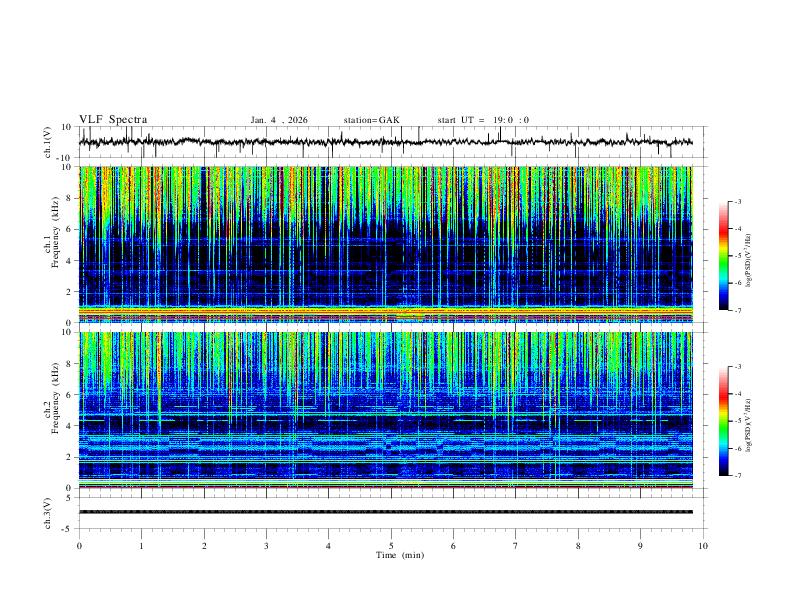Click the "ch.1(V)" axis label

[x=48, y=142]
